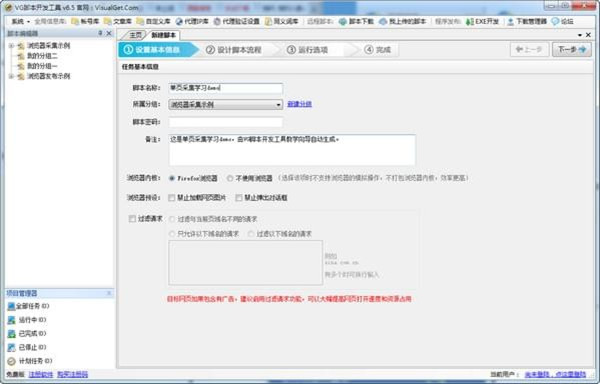Close the 脚本编辑器 side panel
600x384 pixels.
pos(109,33)
